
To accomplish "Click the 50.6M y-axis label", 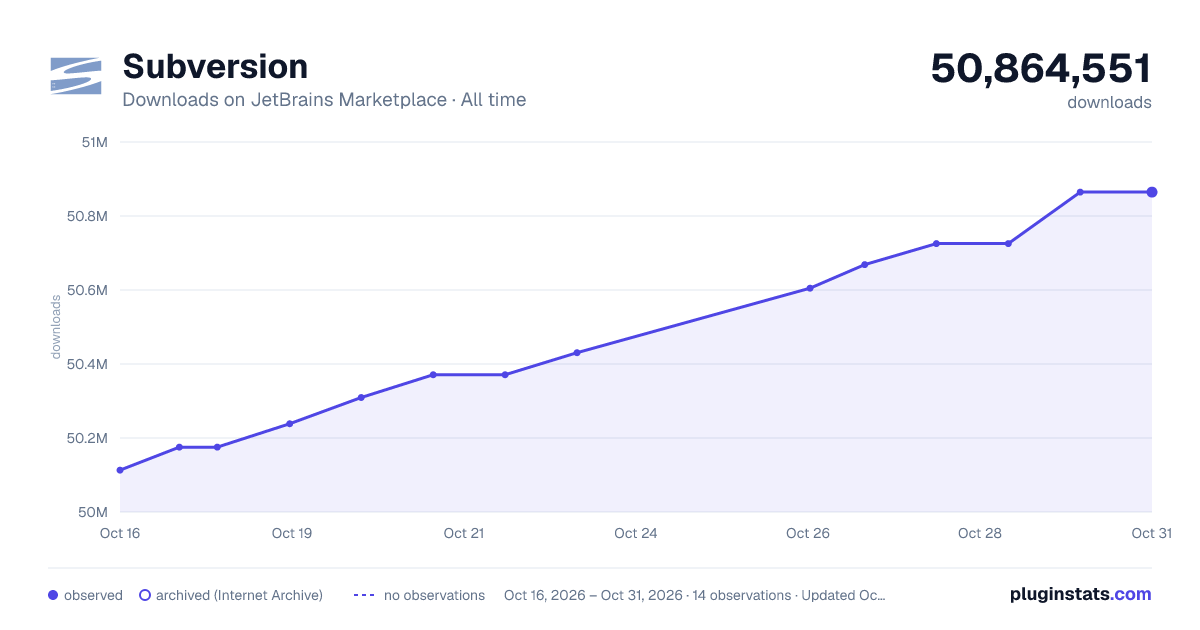I will [88, 290].
